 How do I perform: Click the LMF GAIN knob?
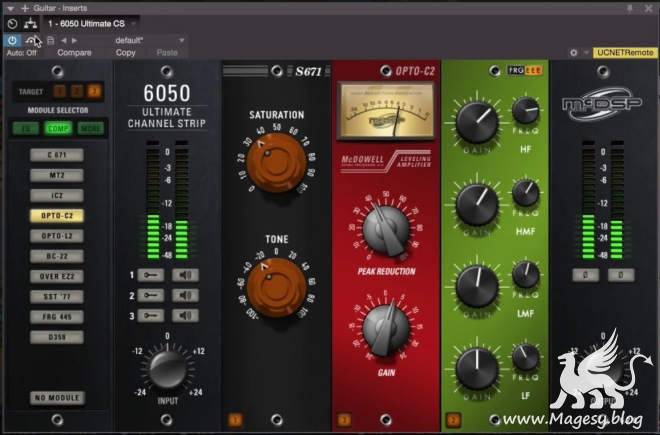click(477, 286)
